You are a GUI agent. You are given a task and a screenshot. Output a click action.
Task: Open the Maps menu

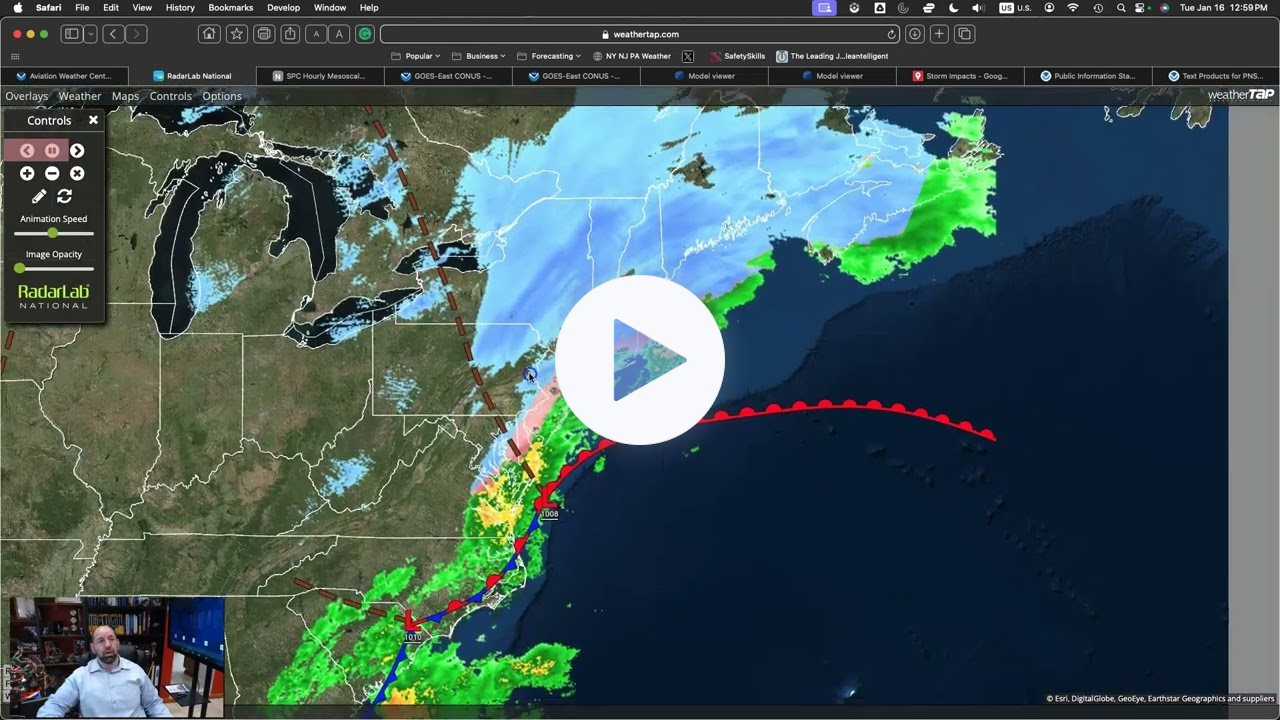tap(125, 95)
